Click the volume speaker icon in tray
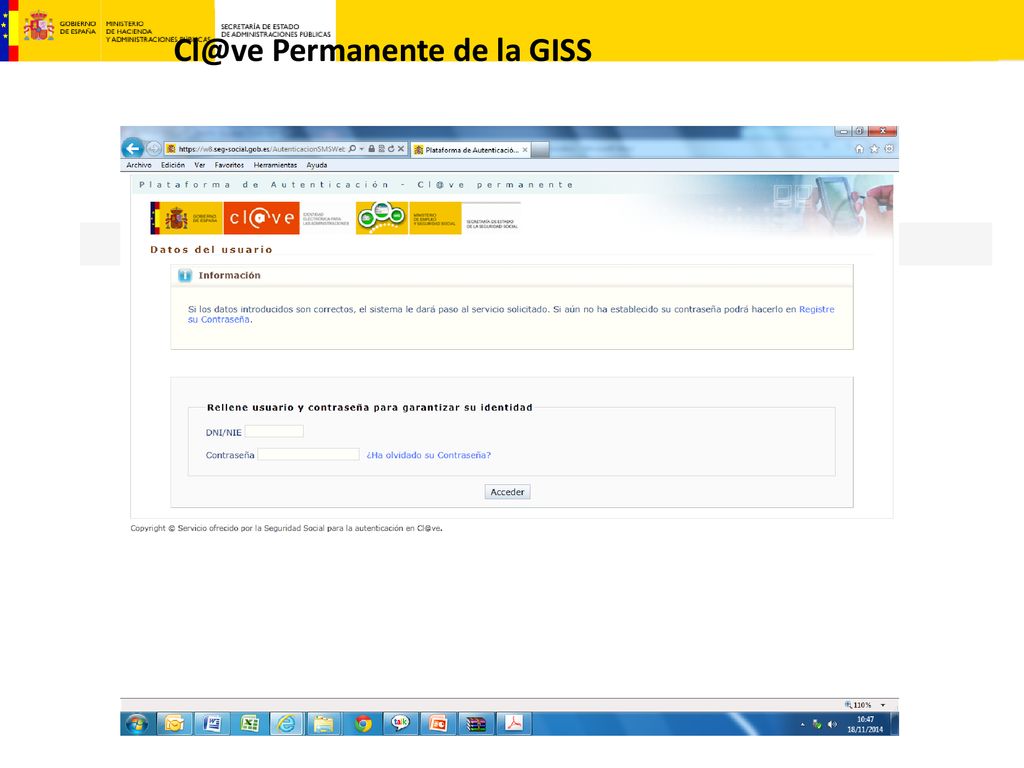The image size is (1024, 768). point(832,724)
